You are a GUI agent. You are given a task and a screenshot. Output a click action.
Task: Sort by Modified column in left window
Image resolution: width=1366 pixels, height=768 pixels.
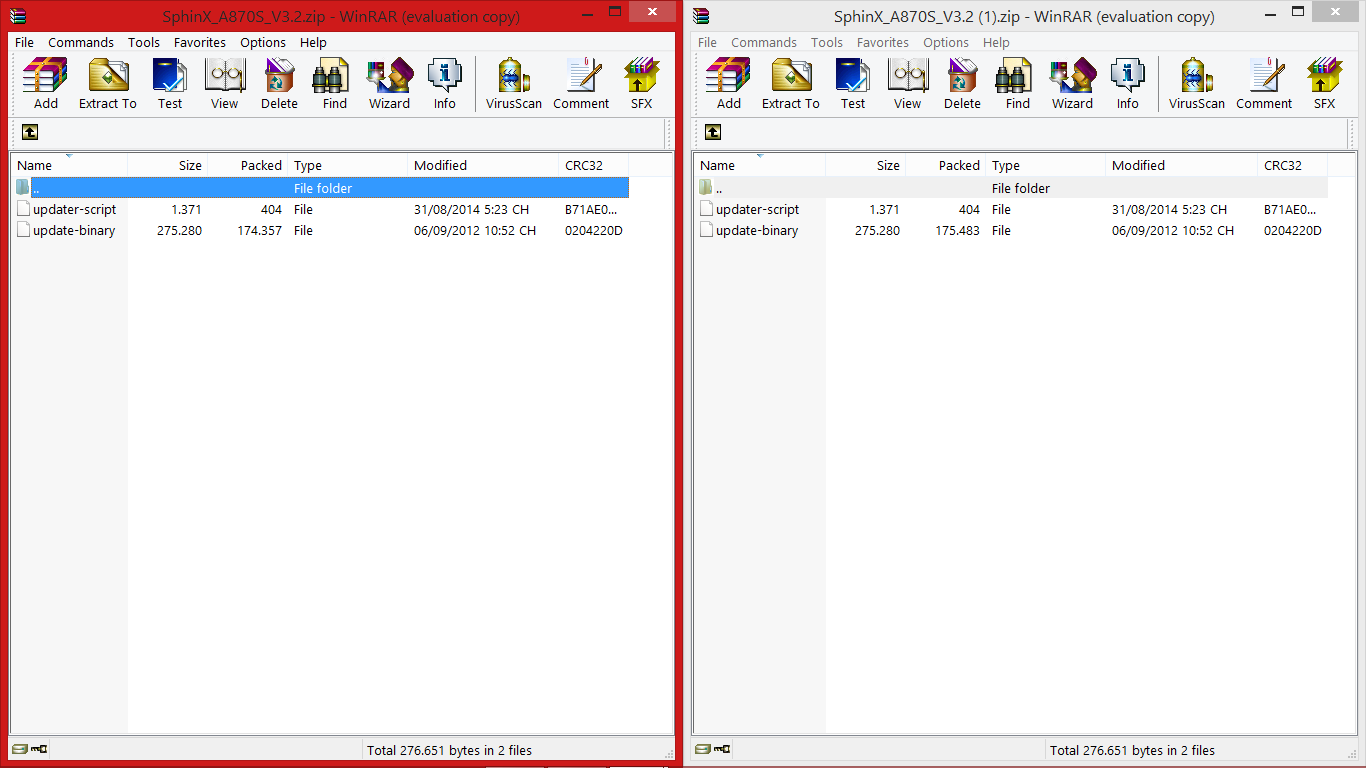click(x=484, y=165)
